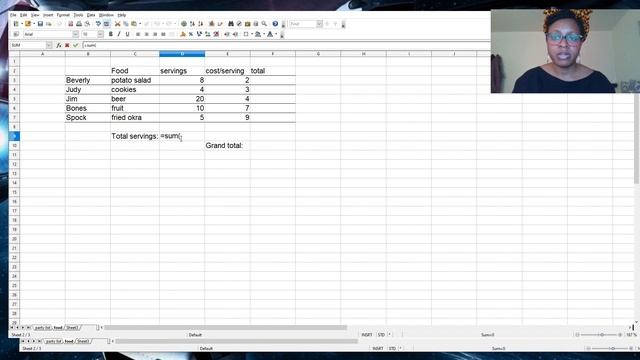Open the Function Wizard fx icon

(x=59, y=45)
